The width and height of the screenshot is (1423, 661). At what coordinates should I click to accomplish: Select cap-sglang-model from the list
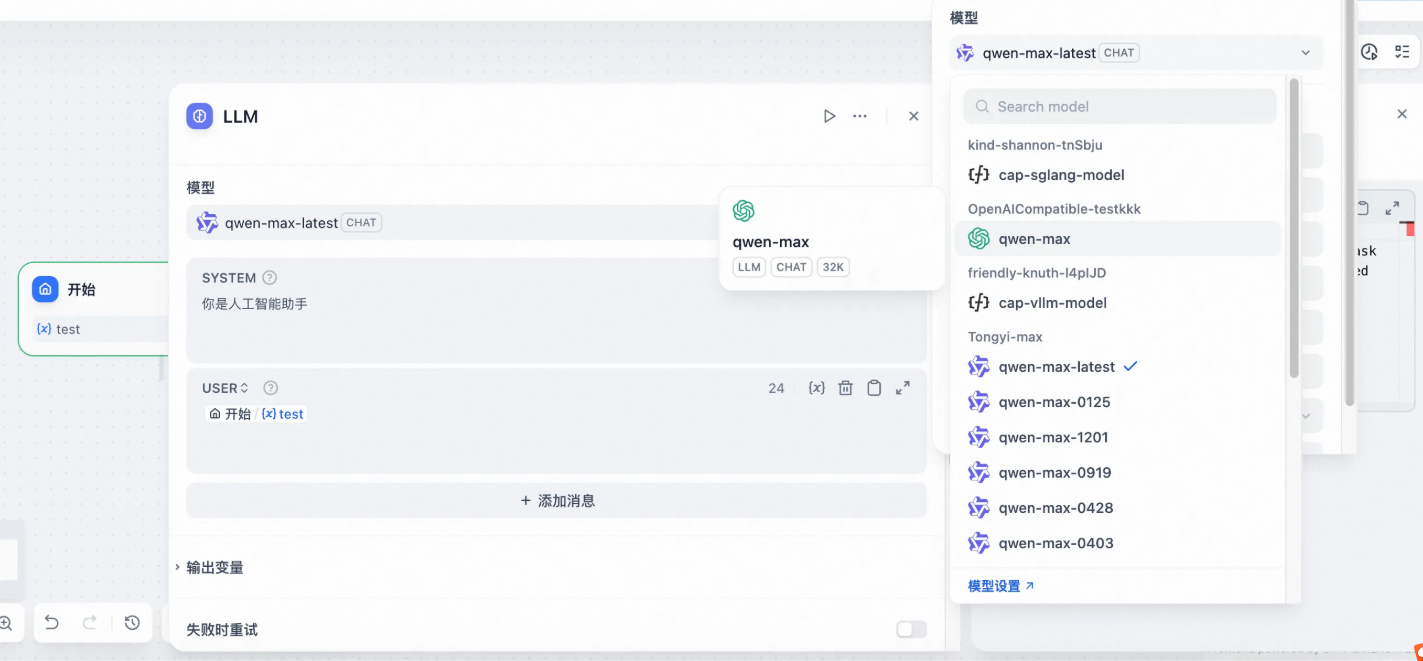pos(1117,175)
